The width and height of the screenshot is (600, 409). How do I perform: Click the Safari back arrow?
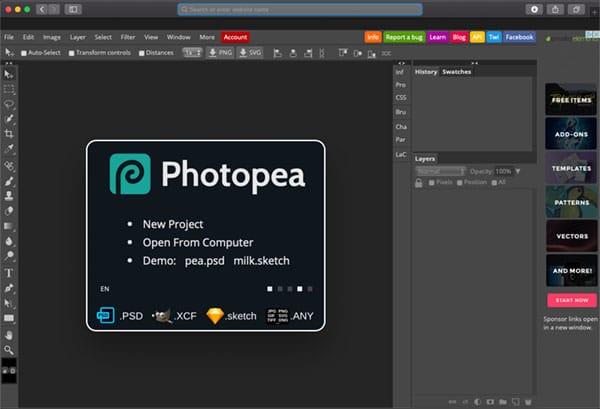tap(42, 9)
